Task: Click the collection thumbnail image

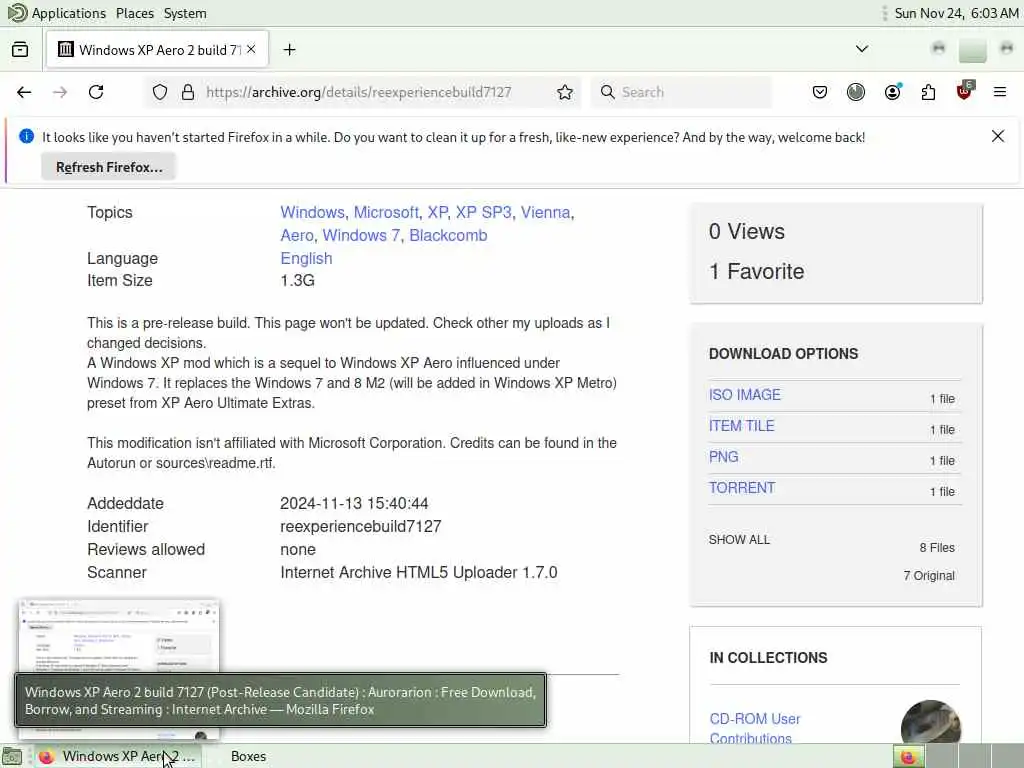Action: (931, 721)
